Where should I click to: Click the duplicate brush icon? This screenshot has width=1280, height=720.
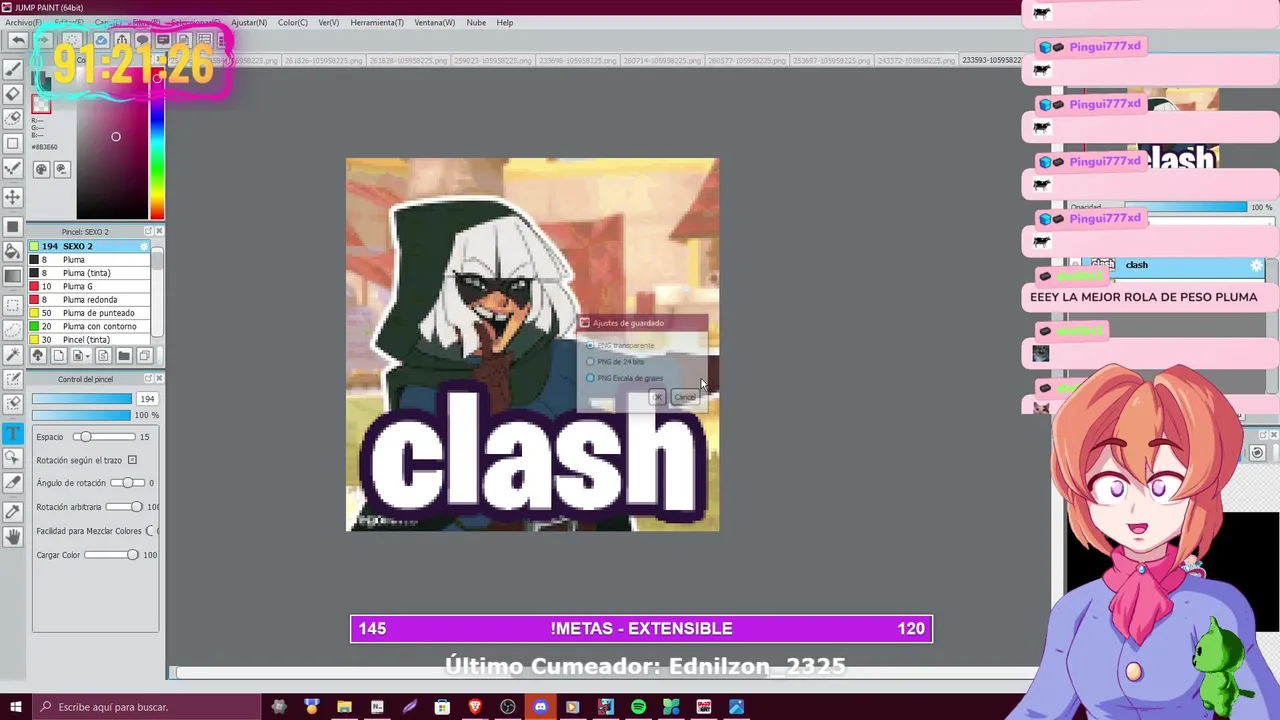click(x=145, y=355)
